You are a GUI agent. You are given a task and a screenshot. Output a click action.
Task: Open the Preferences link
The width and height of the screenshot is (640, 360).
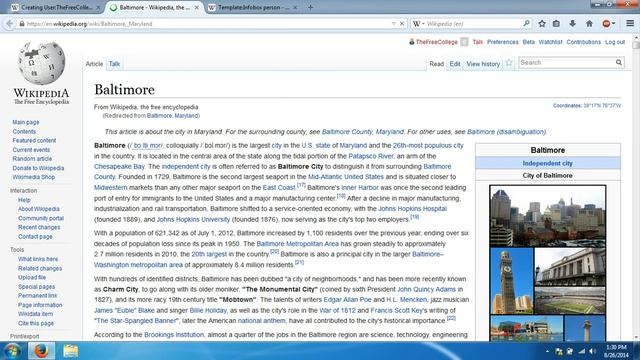pos(502,42)
